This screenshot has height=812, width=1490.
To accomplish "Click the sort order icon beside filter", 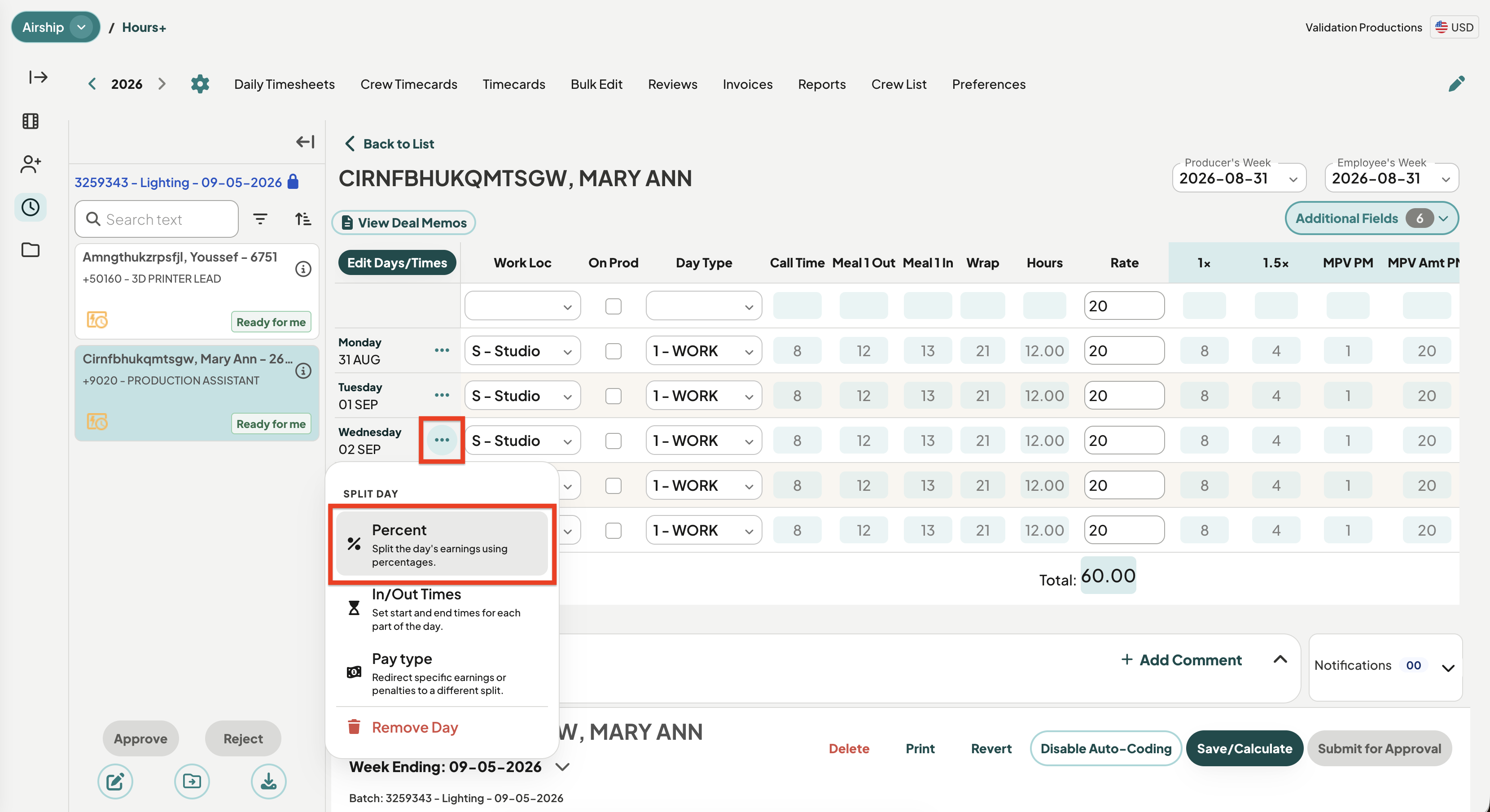I will click(x=303, y=219).
